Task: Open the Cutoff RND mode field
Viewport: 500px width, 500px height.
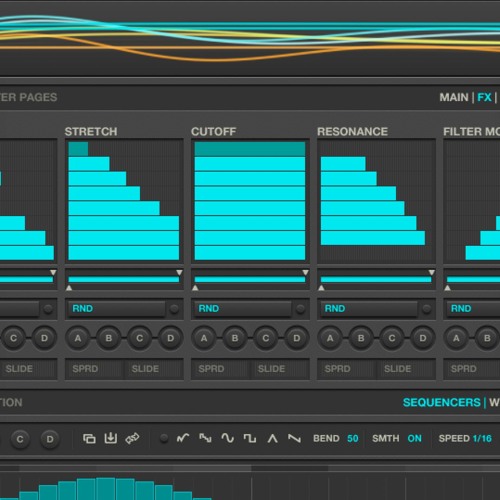Action: 243,309
